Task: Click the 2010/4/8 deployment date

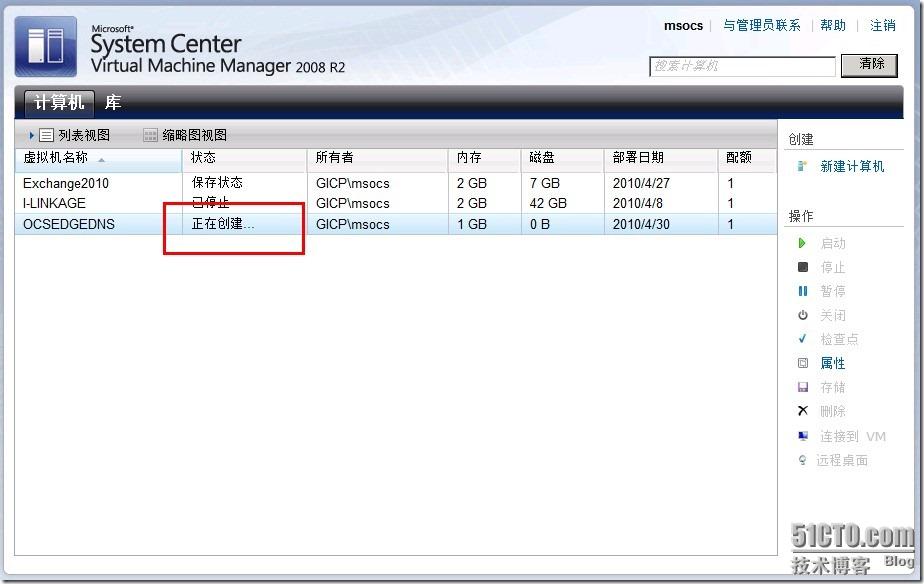Action: [x=638, y=203]
